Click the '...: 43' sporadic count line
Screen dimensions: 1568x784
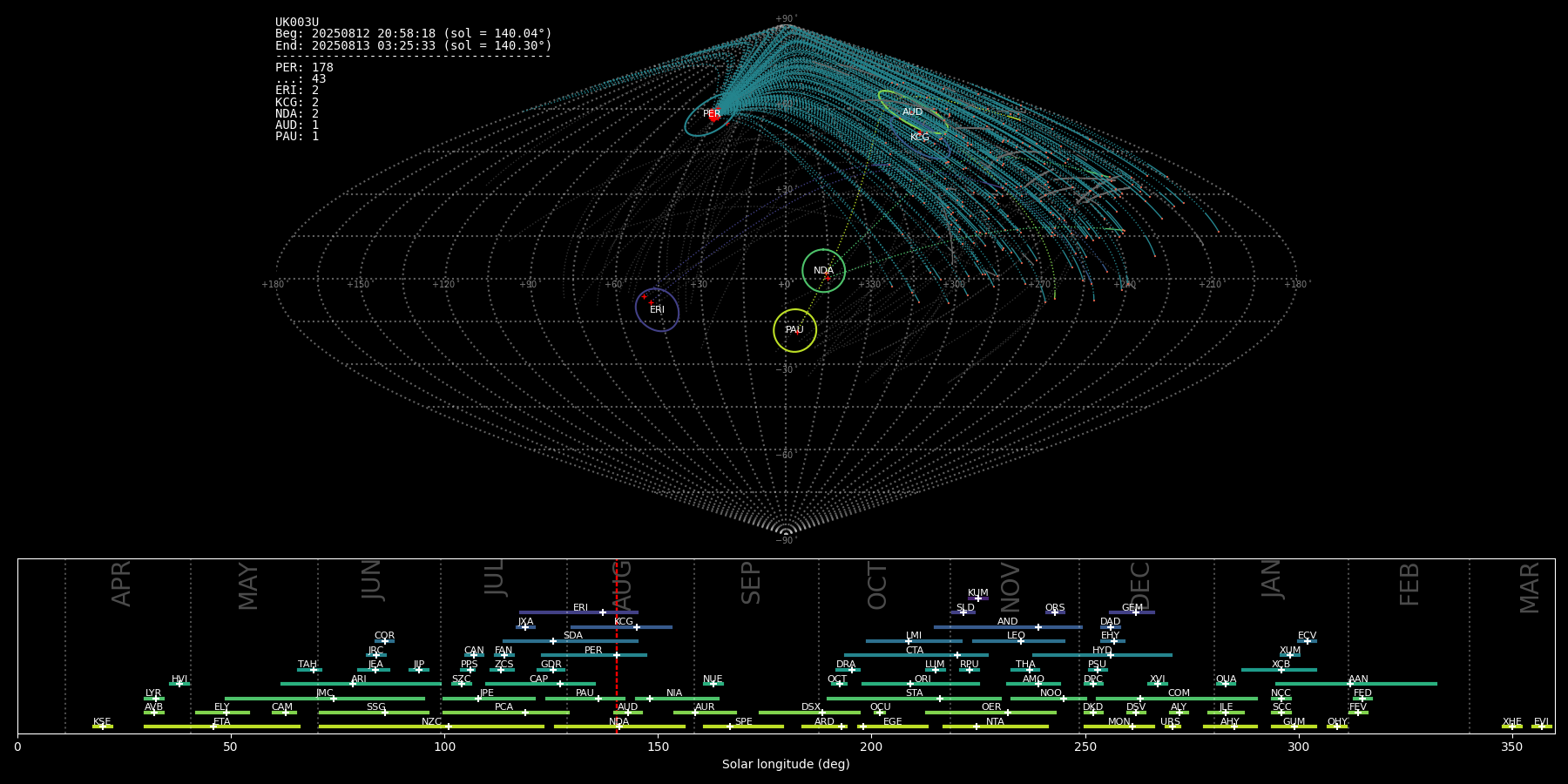click(x=301, y=79)
